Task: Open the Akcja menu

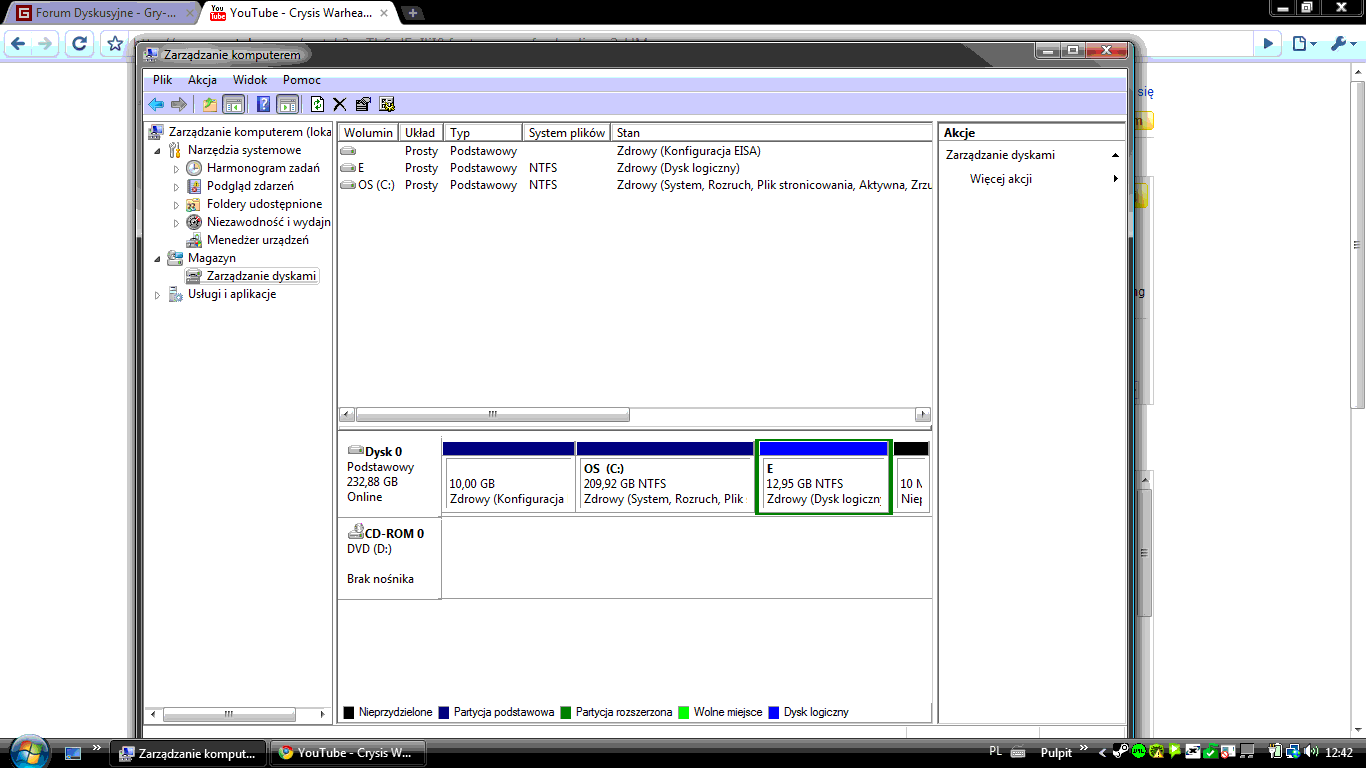Action: coord(202,80)
